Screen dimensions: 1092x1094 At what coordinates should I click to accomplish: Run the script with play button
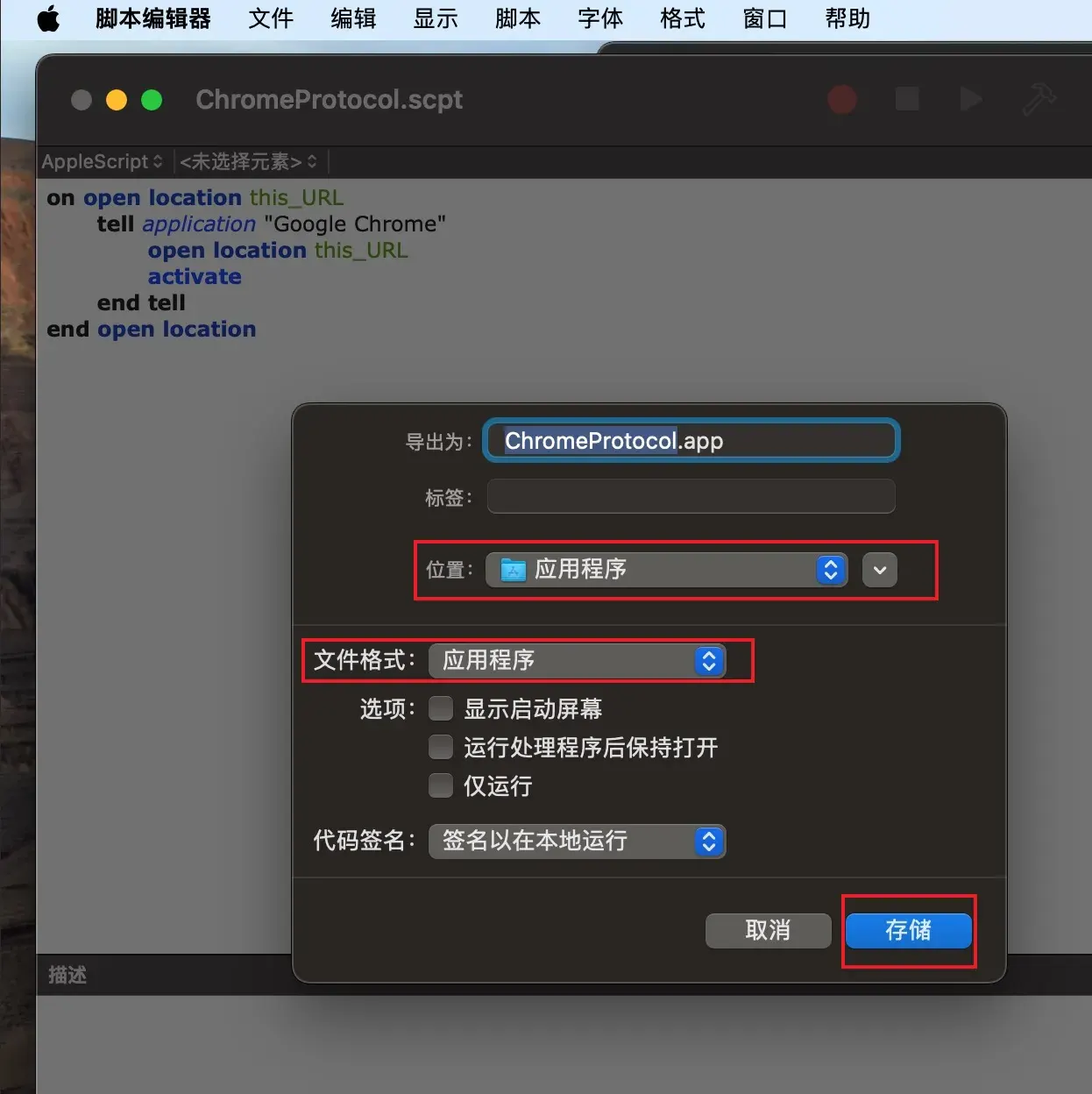coord(971,99)
